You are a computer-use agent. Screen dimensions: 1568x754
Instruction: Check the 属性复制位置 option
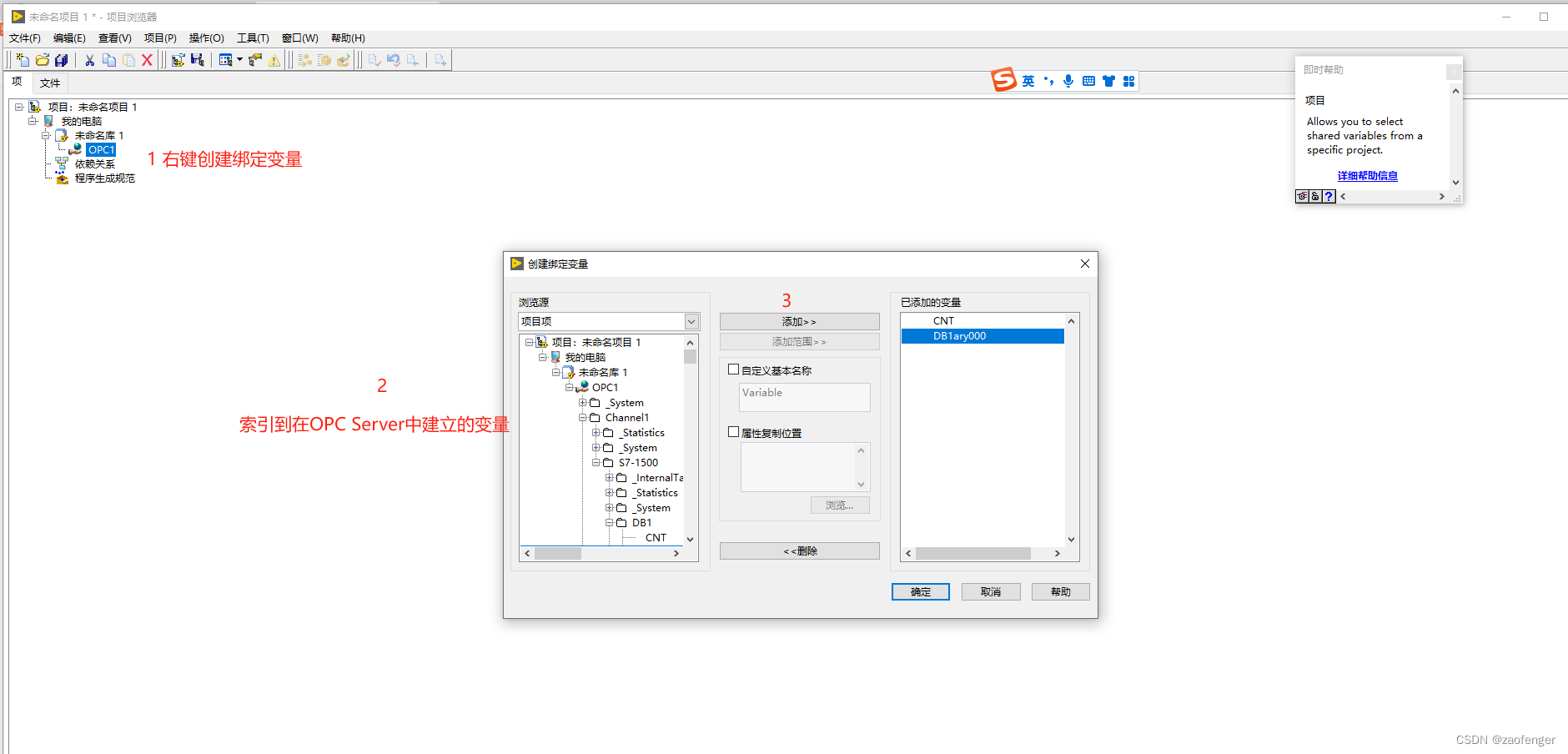[733, 432]
